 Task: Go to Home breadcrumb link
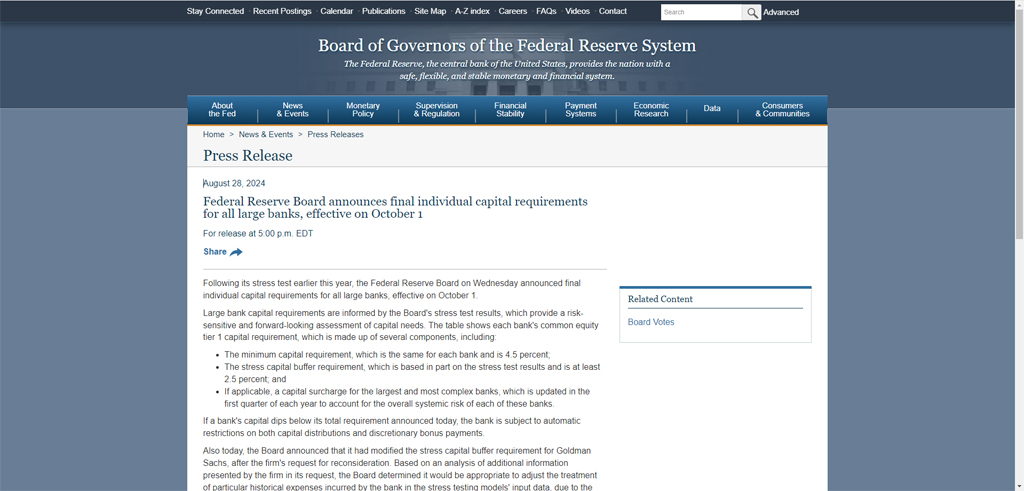213,134
